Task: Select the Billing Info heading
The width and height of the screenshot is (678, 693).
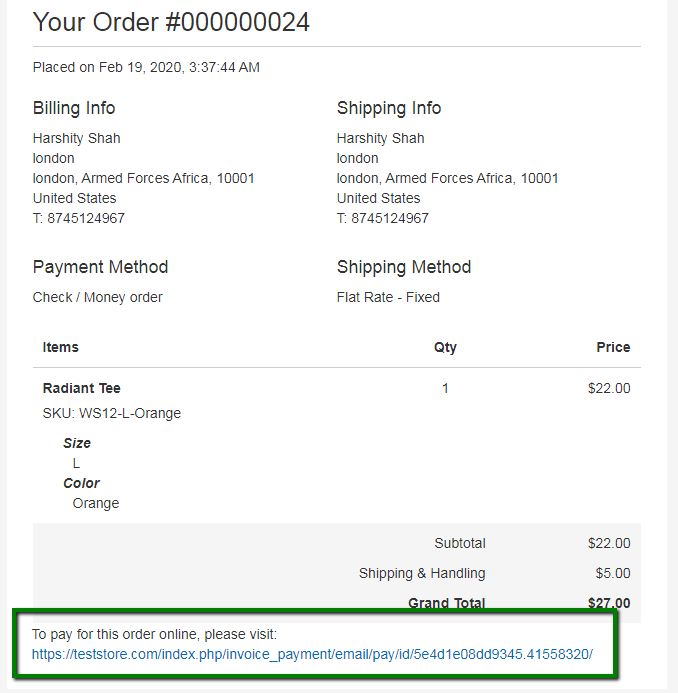Action: pos(74,108)
